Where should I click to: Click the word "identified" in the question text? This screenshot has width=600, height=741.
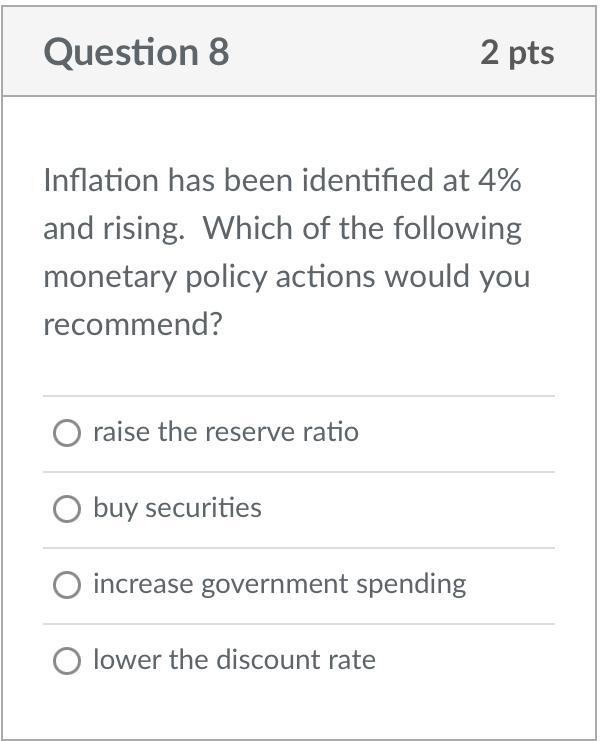(368, 180)
